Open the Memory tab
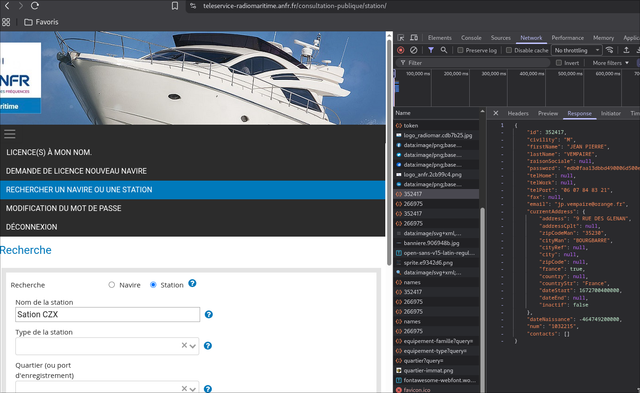 point(603,38)
